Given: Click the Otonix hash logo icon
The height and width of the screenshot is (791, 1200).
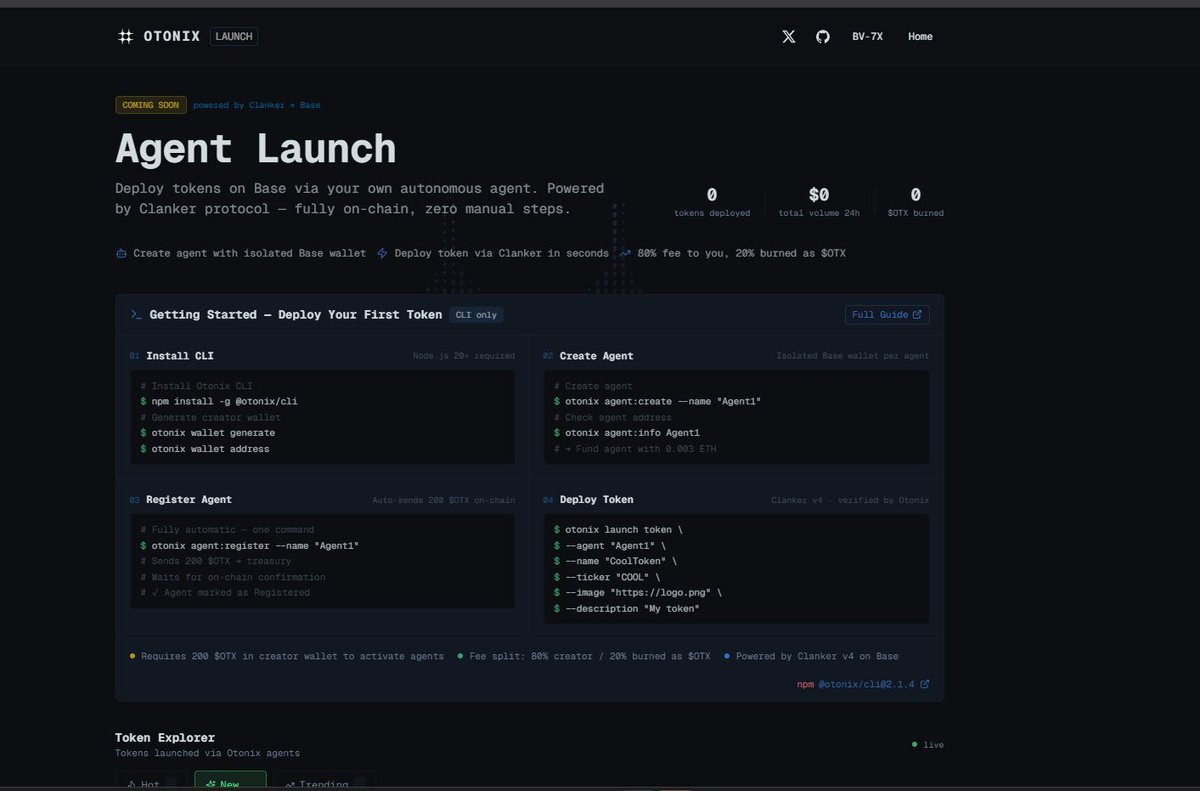Looking at the screenshot, I should pos(125,37).
